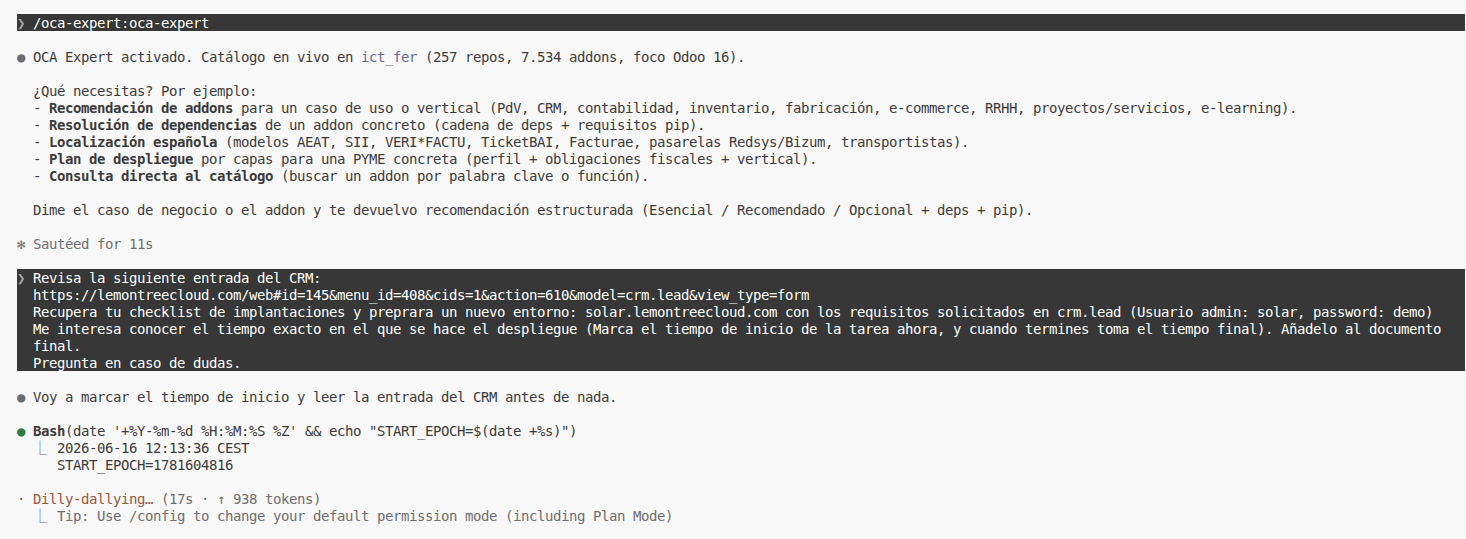Click the prompt chevron before /oca-expert:oca-expert

pos(21,22)
